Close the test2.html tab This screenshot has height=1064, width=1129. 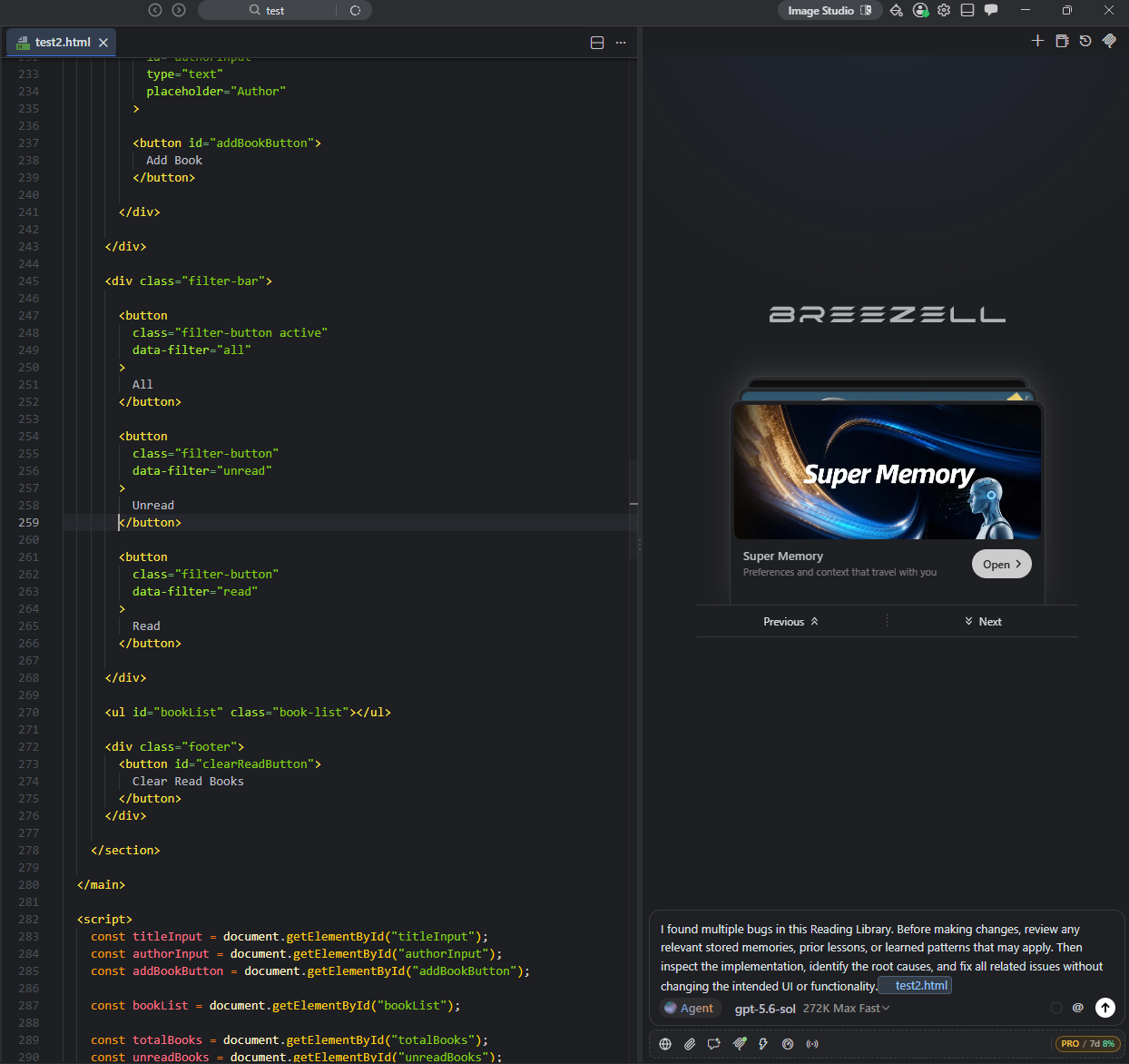103,43
